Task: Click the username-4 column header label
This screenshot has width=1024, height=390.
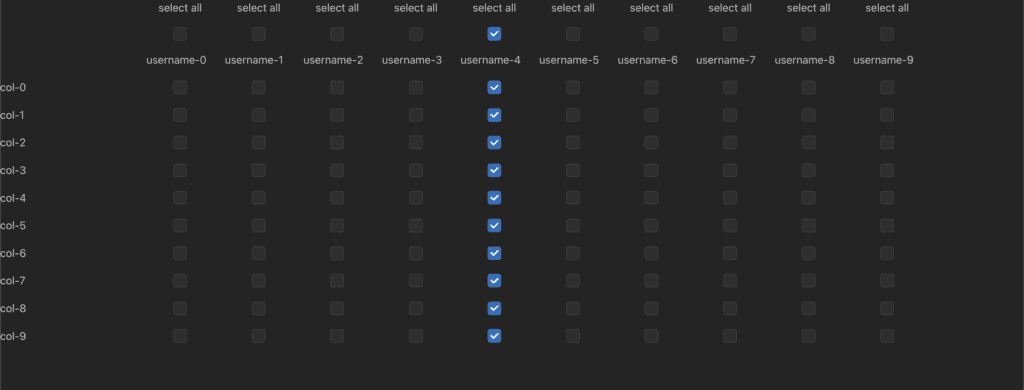Action: [x=490, y=60]
